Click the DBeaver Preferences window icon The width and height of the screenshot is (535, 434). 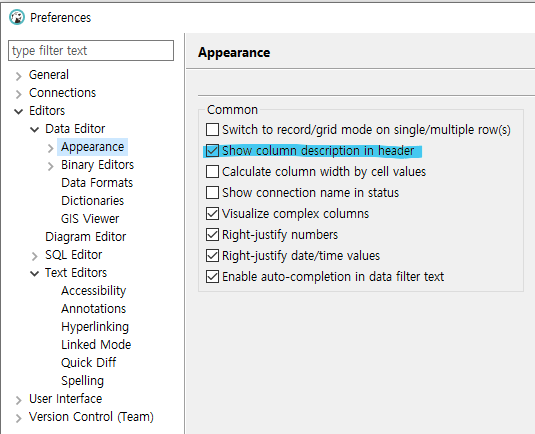coord(17,17)
